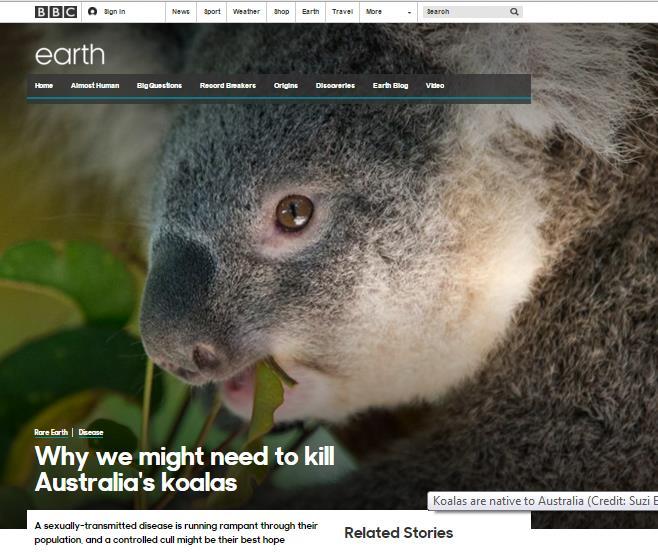Click the account avatar icon beside Sign in
Image resolution: width=658 pixels, height=552 pixels.
[x=92, y=12]
